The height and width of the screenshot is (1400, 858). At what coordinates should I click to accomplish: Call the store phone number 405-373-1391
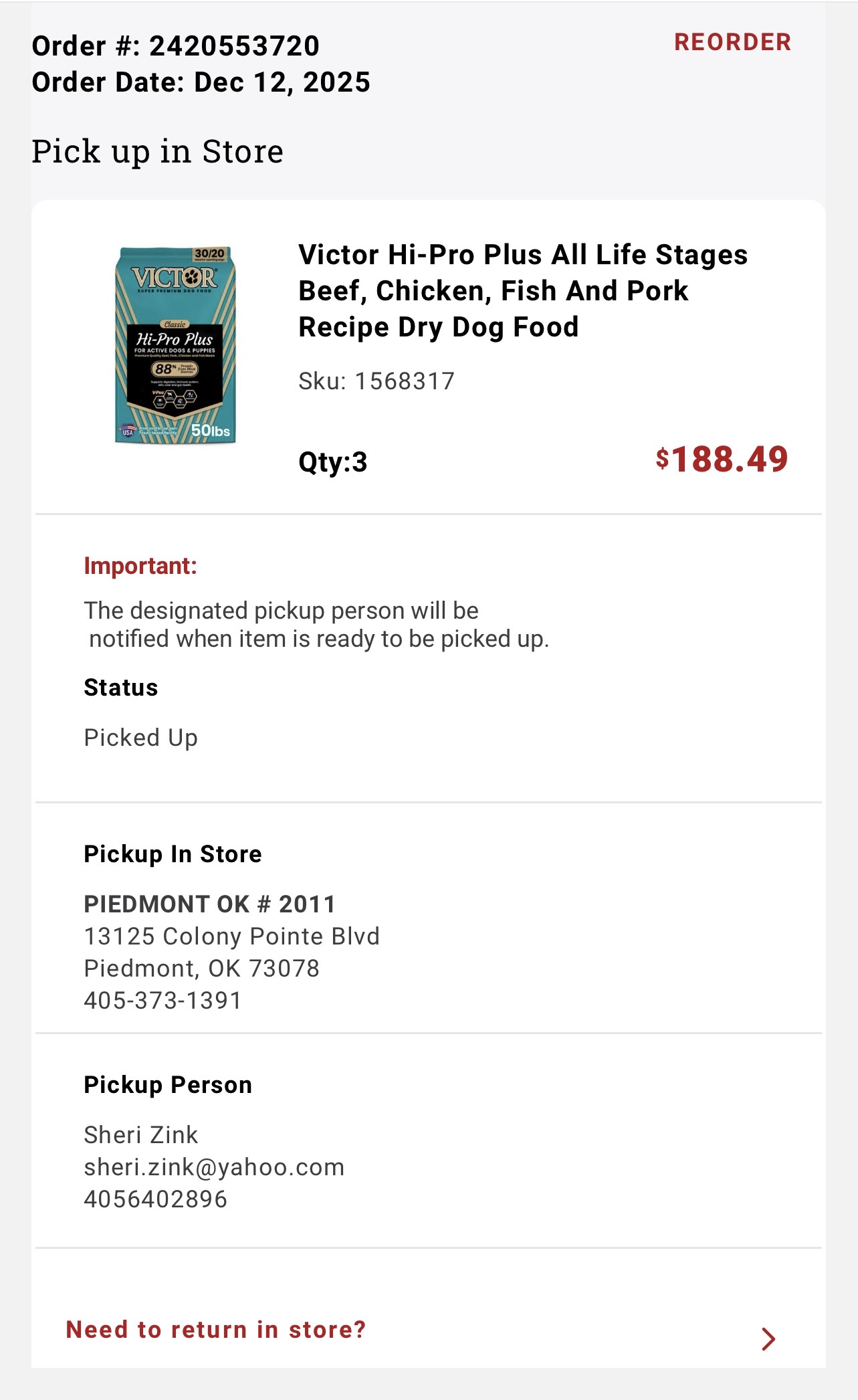[163, 1000]
